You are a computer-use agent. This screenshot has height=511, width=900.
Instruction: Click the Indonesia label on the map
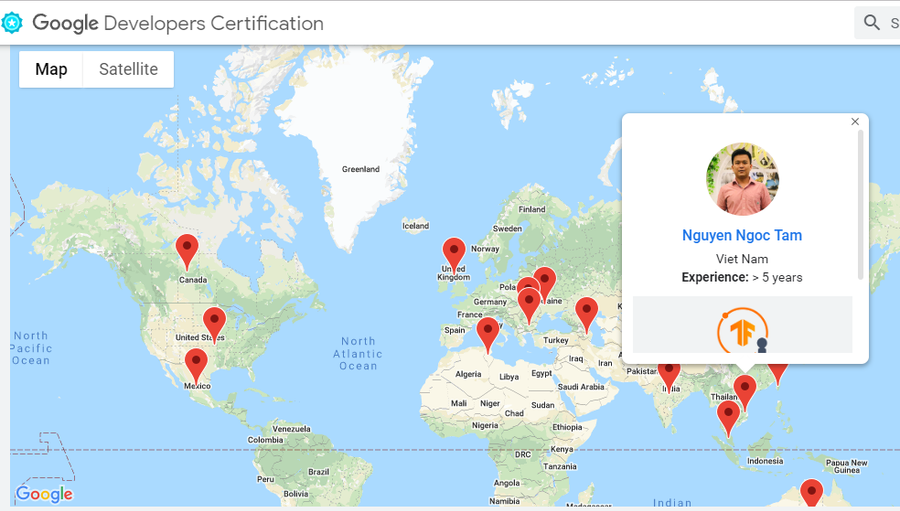click(x=765, y=461)
